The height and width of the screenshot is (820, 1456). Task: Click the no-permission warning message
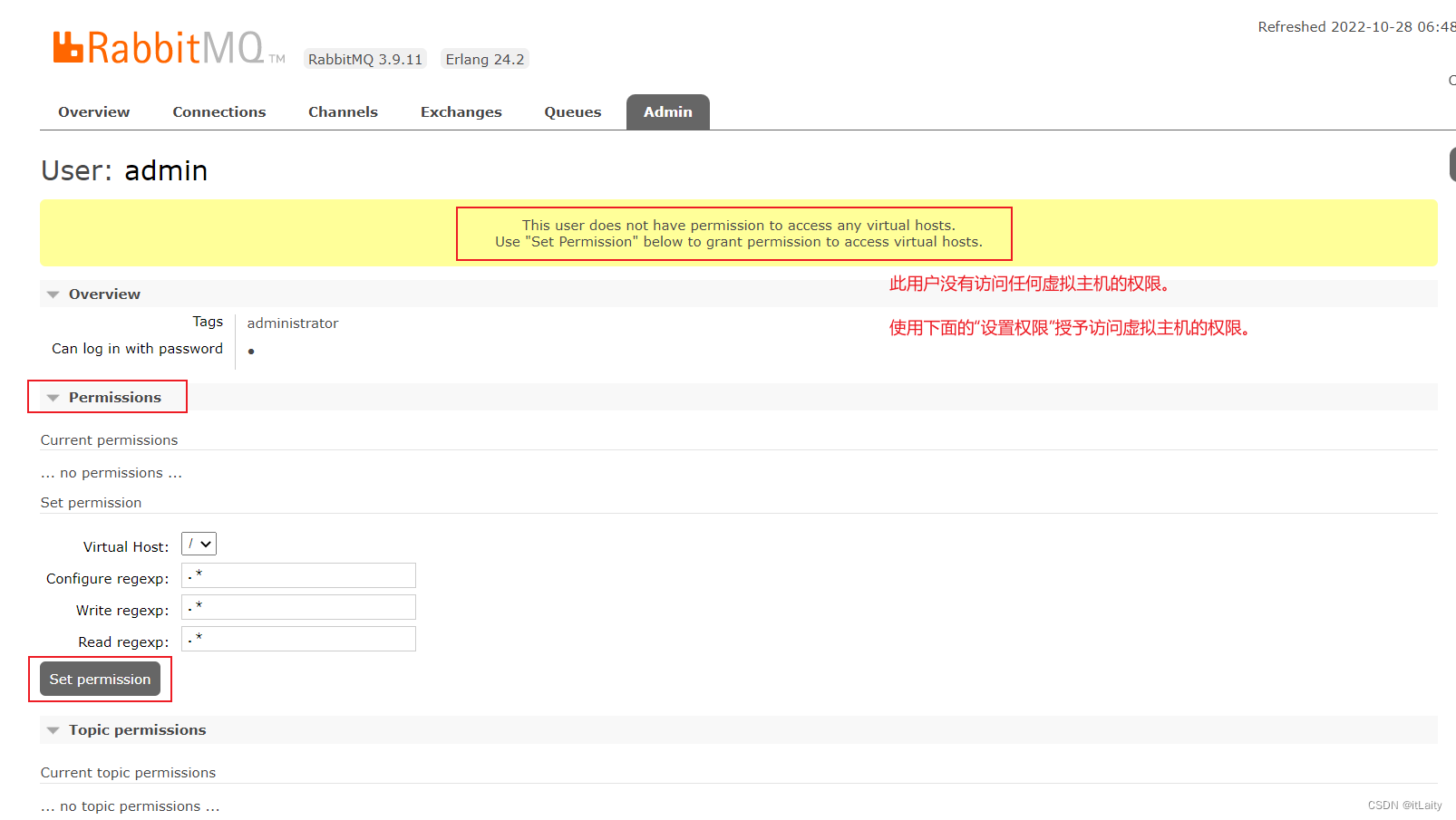739,234
